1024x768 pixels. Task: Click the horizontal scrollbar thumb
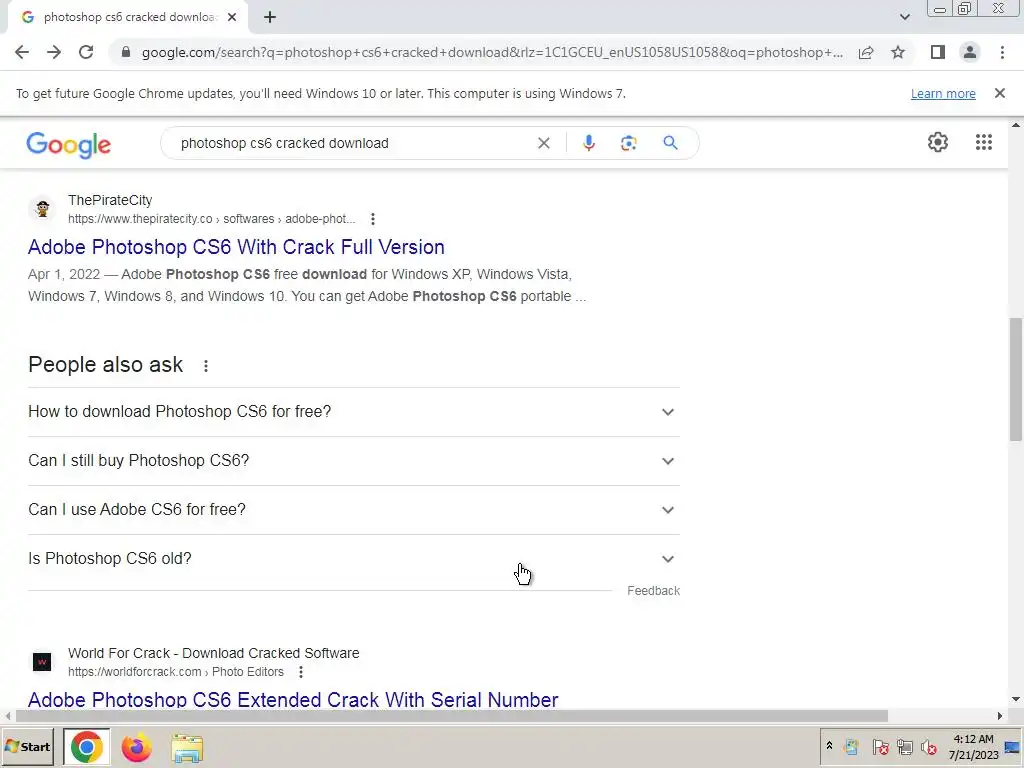[x=451, y=716]
